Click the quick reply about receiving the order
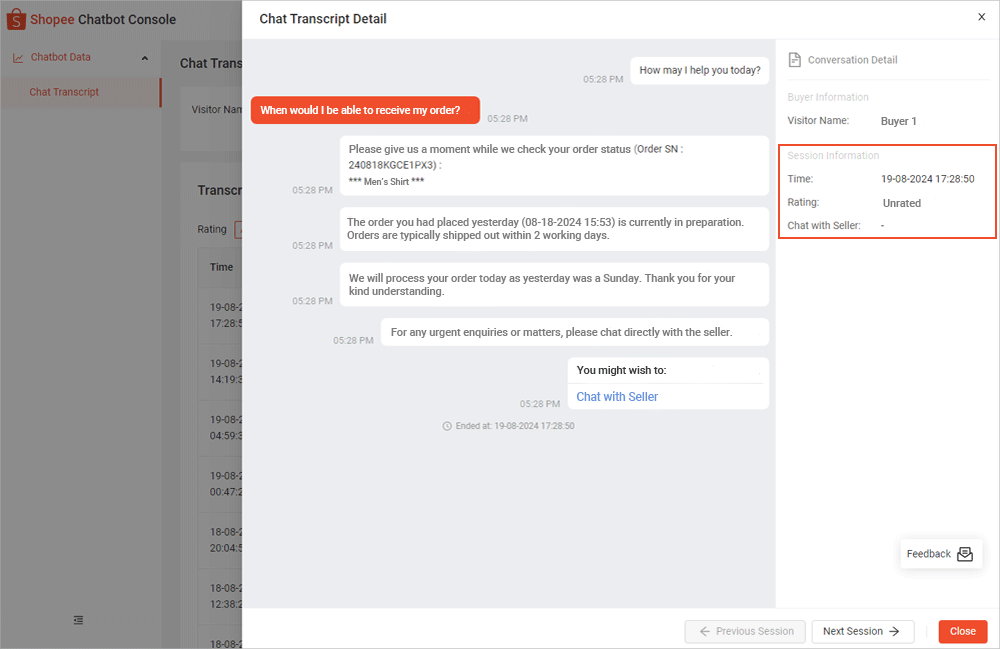This screenshot has width=1000, height=649. 364,110
